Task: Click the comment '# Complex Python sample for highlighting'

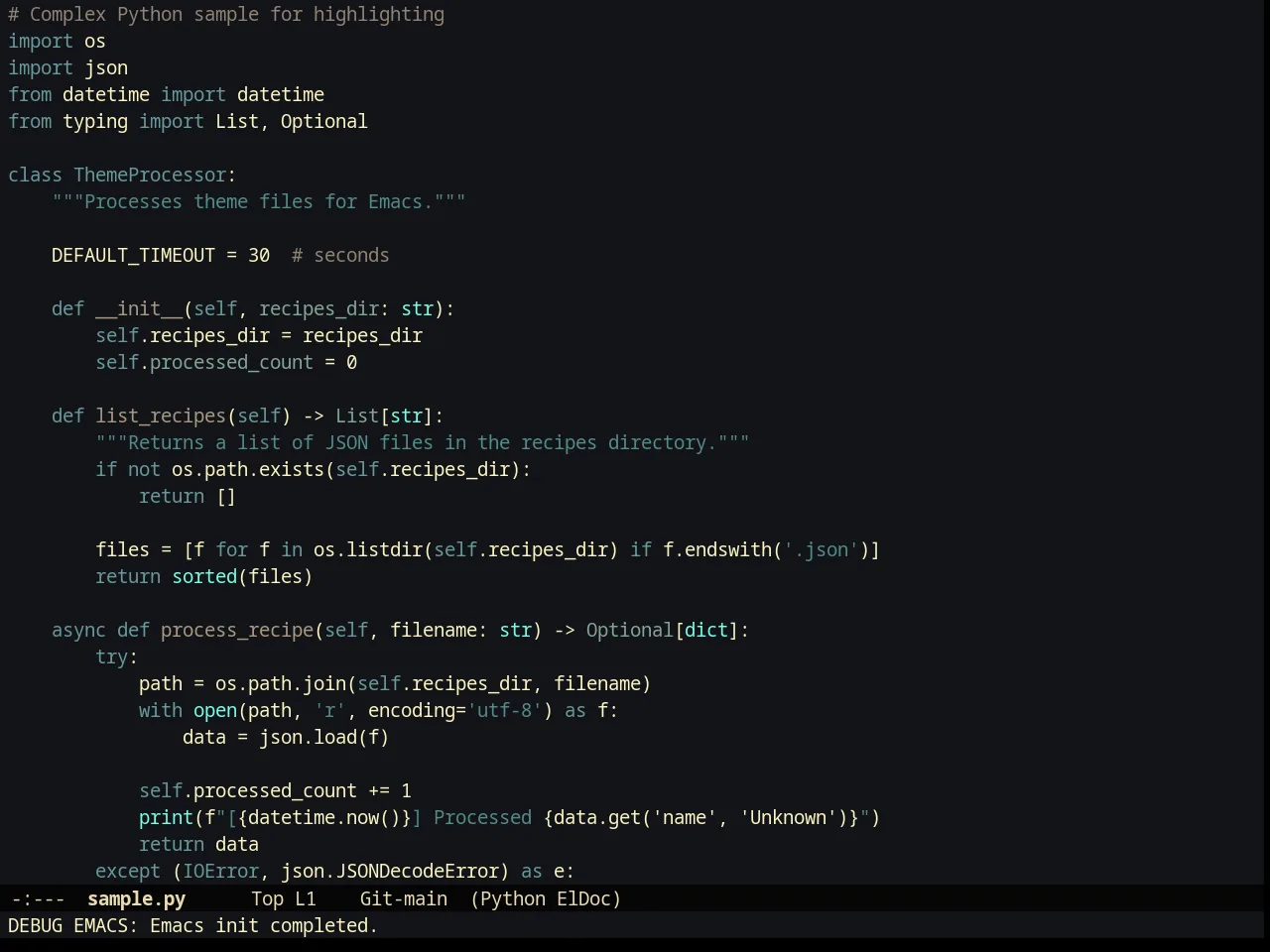Action: 226,15
